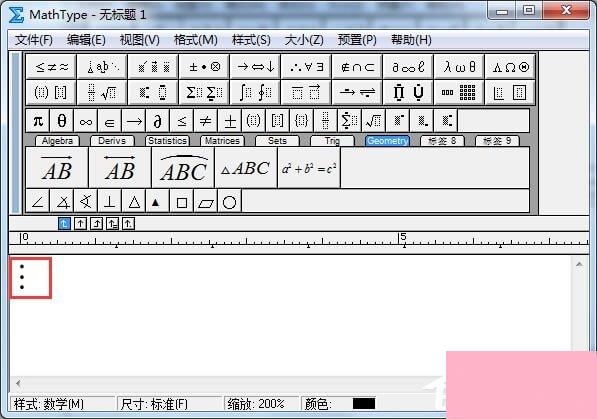Screen dimensions: 597x419
Task: Open the embellishments palette
Action: (153, 67)
